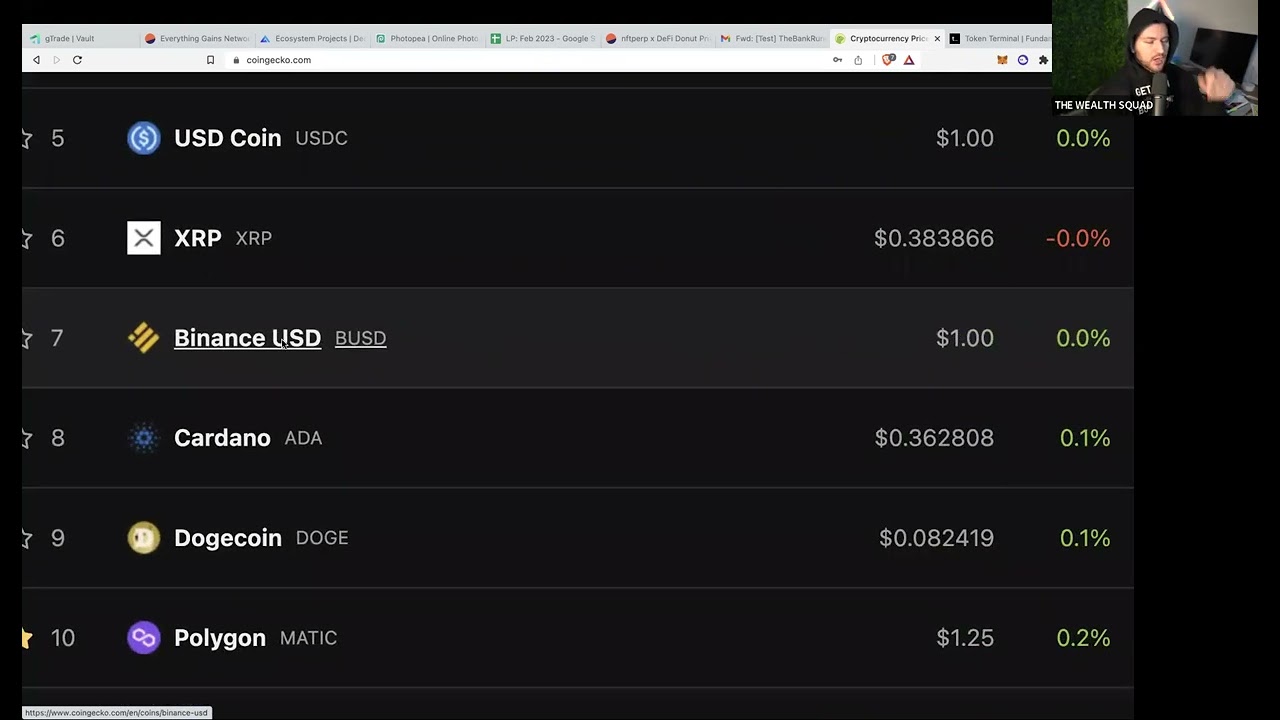Open the Photopea browser tab
The image size is (1280, 720).
pyautogui.click(x=427, y=38)
